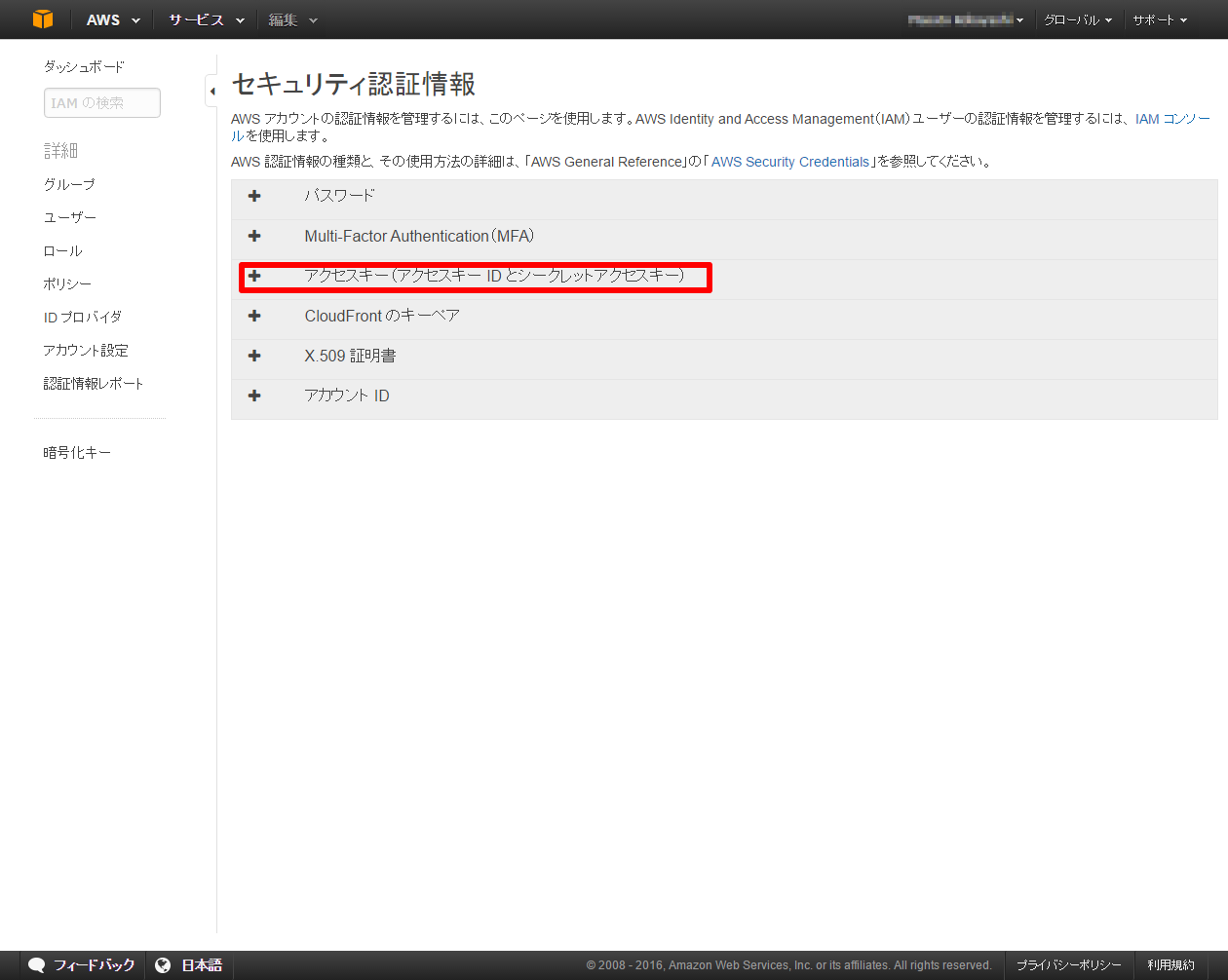The width and height of the screenshot is (1228, 980).
Task: Open the AWS dropdown menu
Action: (113, 19)
